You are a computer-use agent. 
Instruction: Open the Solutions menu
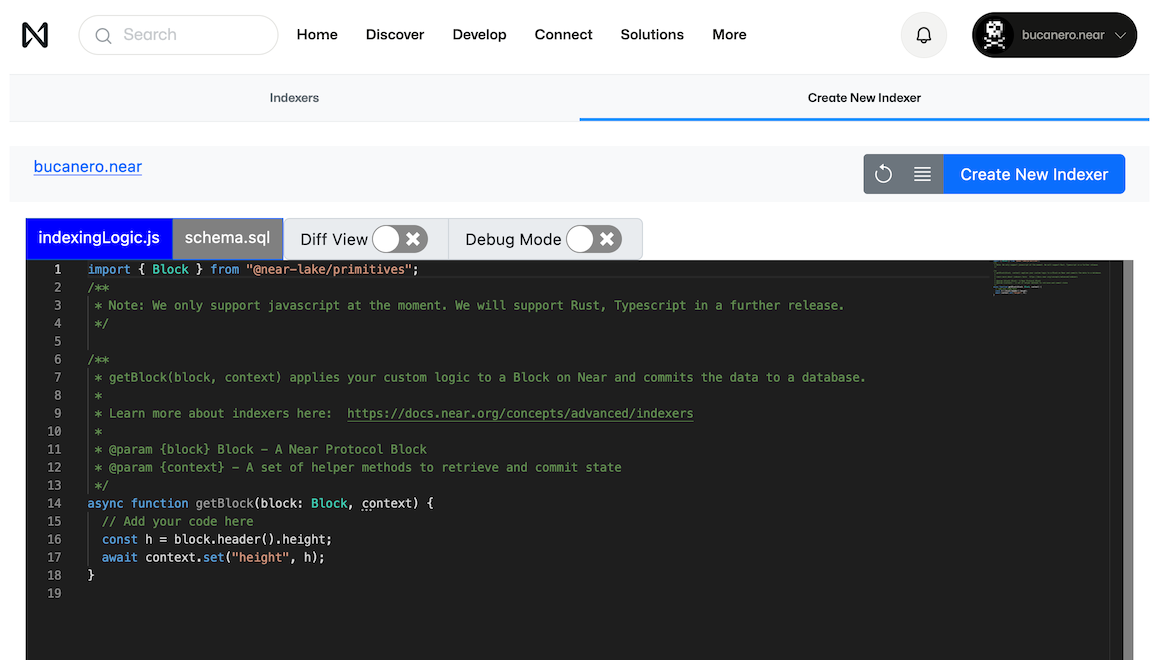652,35
